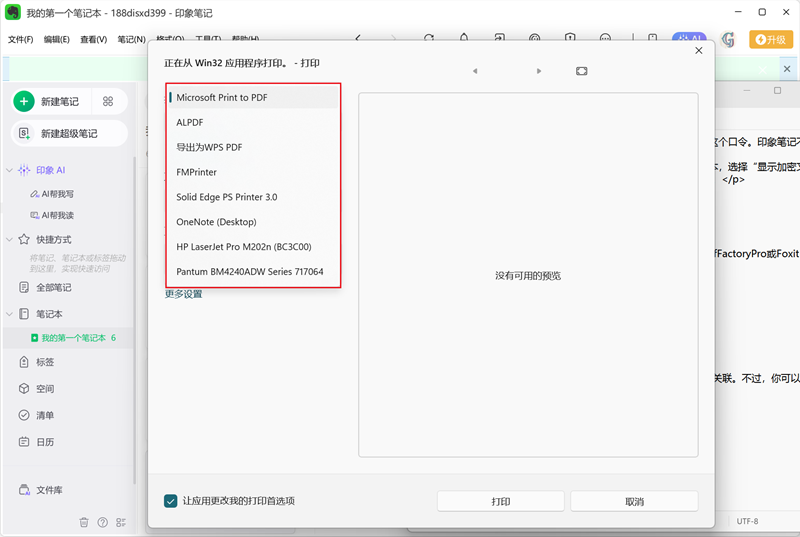Screen dimensions: 800x537
Task: Click sidebar customize list icon
Action: point(121,522)
